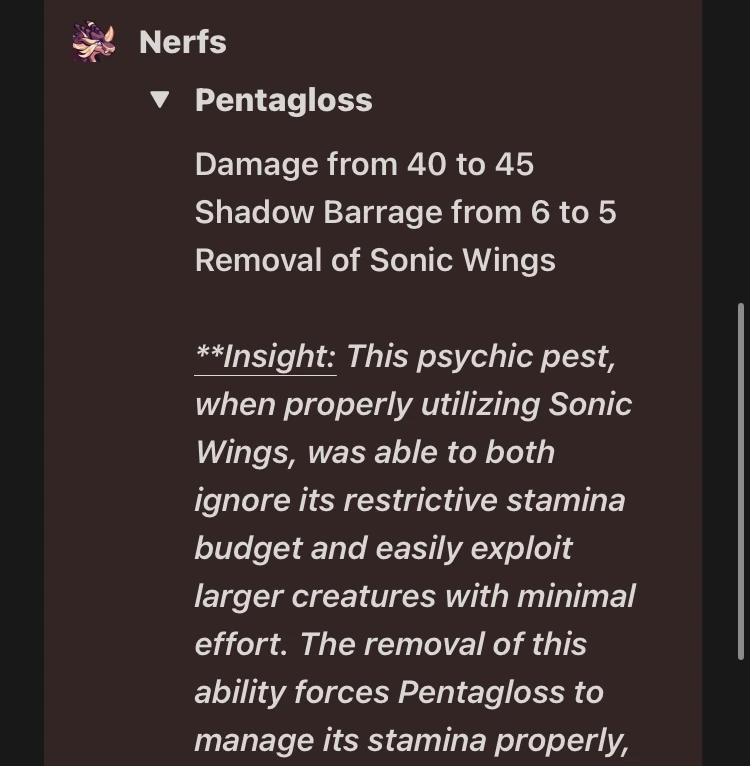Place cursor in "Damage from 40 to 45" line
This screenshot has width=750, height=766.
364,164
